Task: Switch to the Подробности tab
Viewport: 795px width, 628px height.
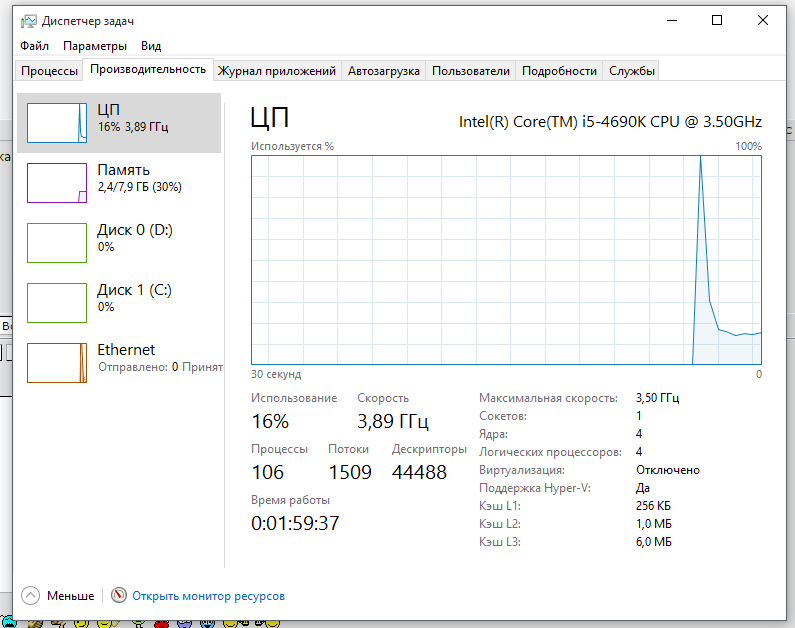Action: pyautogui.click(x=559, y=71)
